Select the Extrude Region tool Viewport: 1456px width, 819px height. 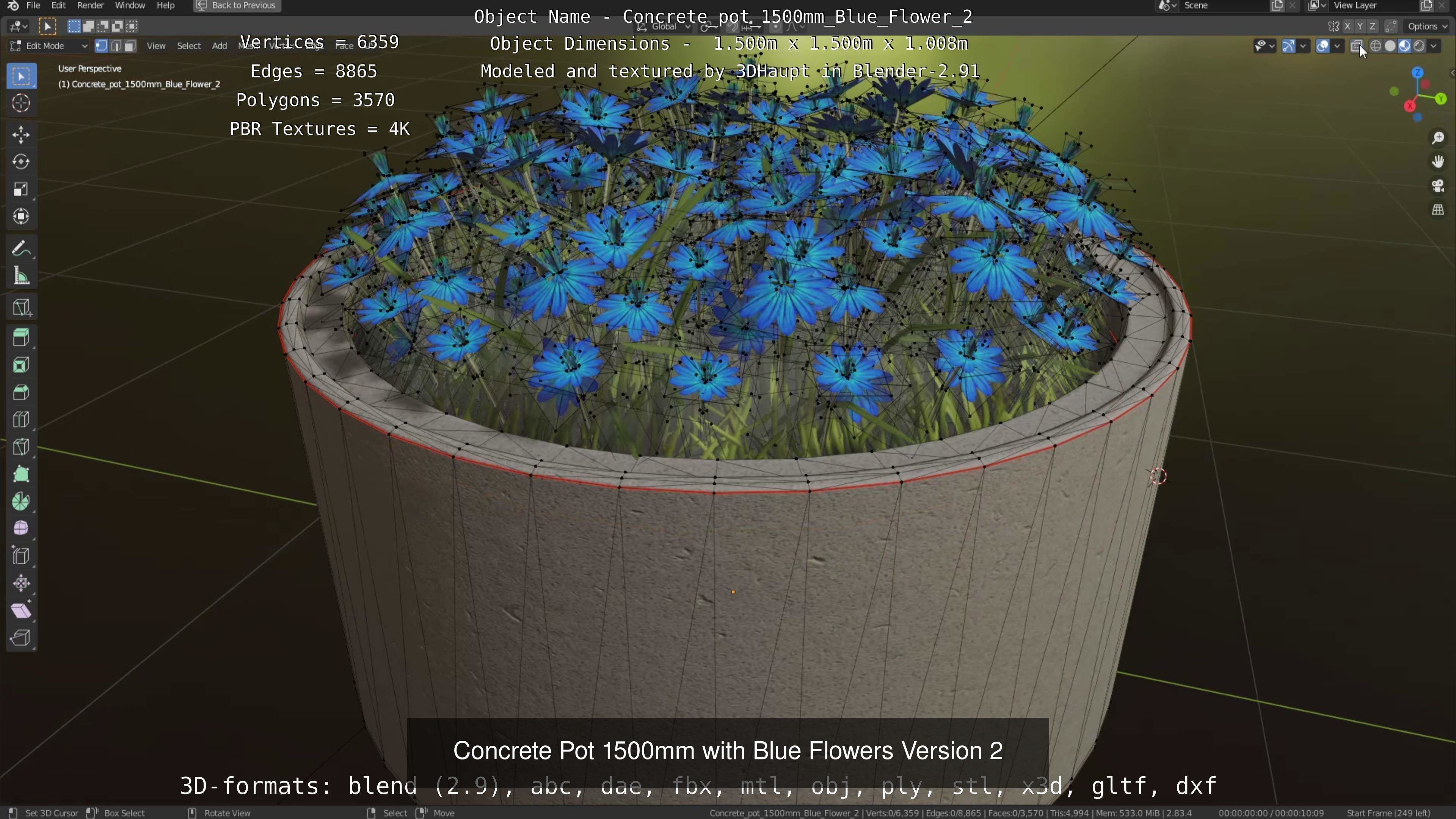[22, 338]
